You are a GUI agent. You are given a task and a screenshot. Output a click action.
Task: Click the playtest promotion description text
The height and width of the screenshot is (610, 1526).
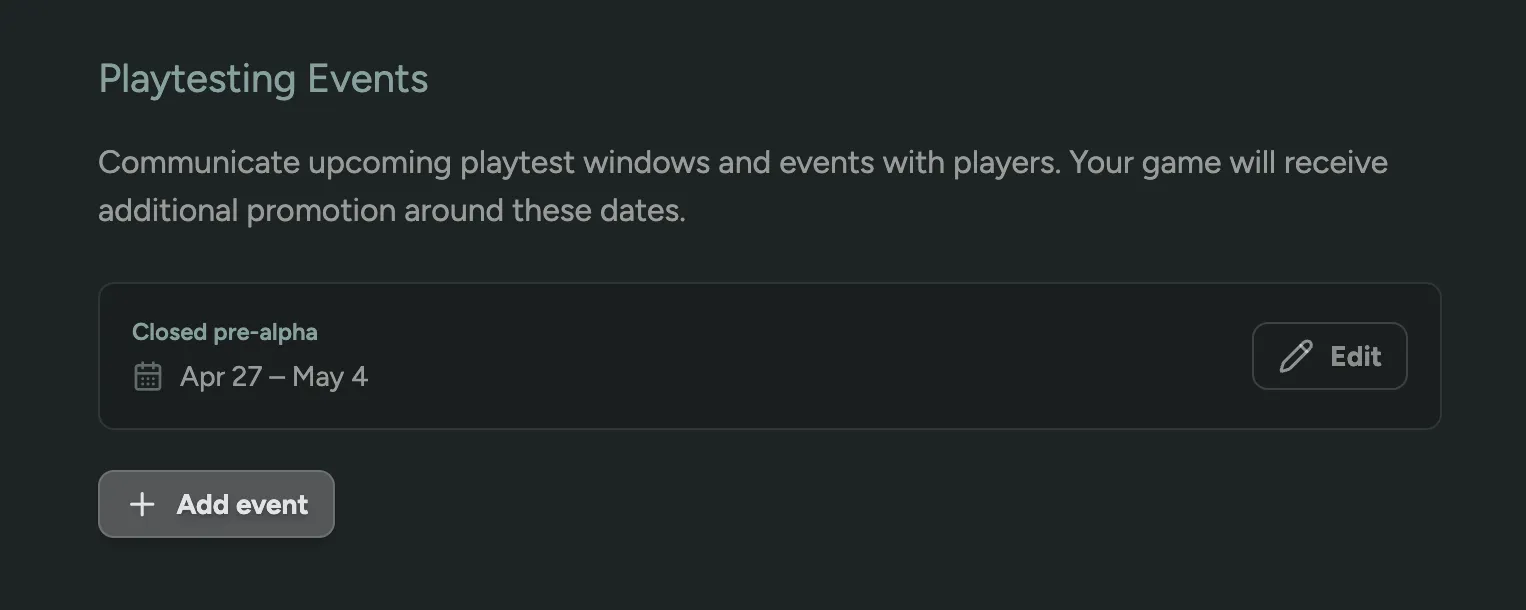coord(743,185)
